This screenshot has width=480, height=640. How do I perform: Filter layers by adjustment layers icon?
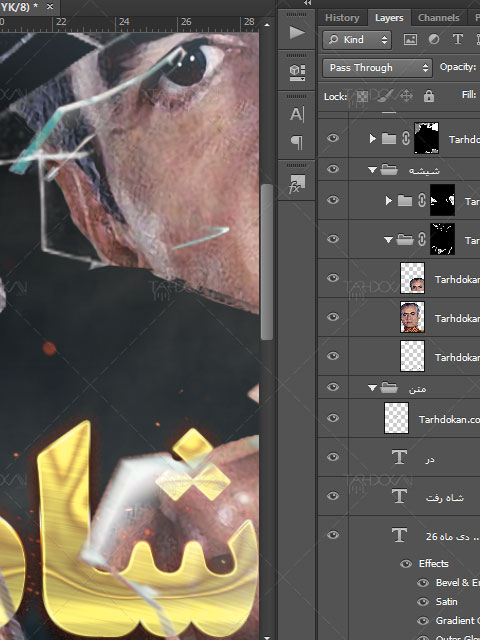pyautogui.click(x=434, y=39)
